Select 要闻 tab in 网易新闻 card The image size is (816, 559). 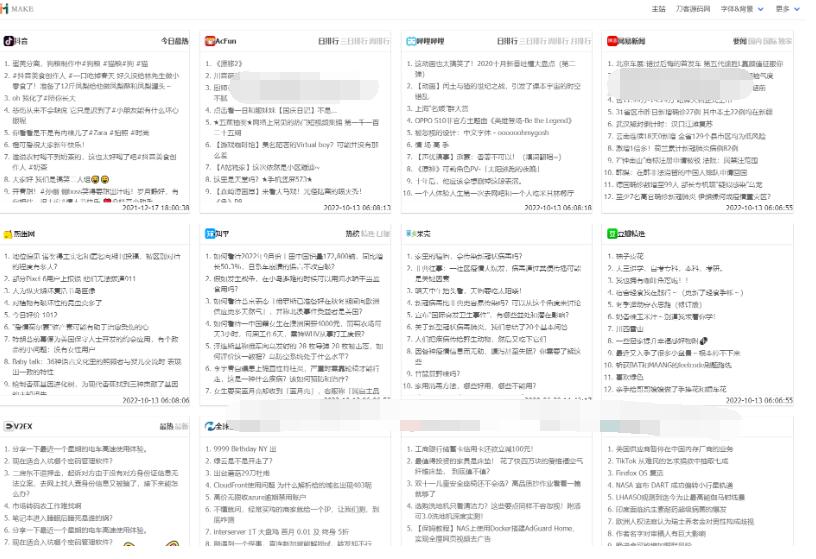click(740, 41)
